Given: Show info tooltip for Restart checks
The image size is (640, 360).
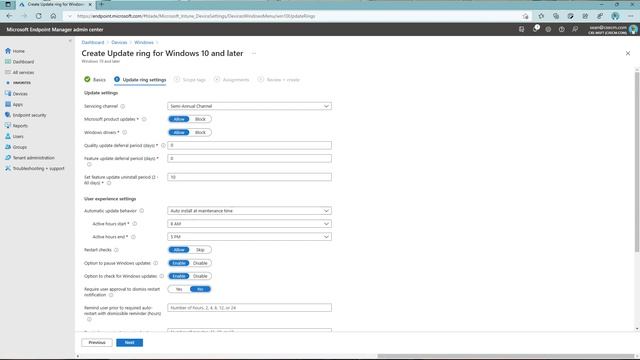Looking at the screenshot, I should point(116,250).
